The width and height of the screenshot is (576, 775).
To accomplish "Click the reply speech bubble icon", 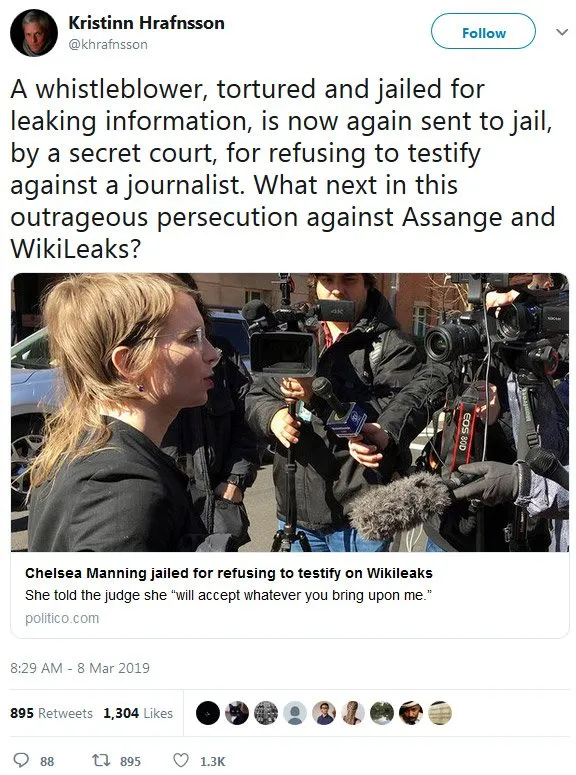I will 20,760.
